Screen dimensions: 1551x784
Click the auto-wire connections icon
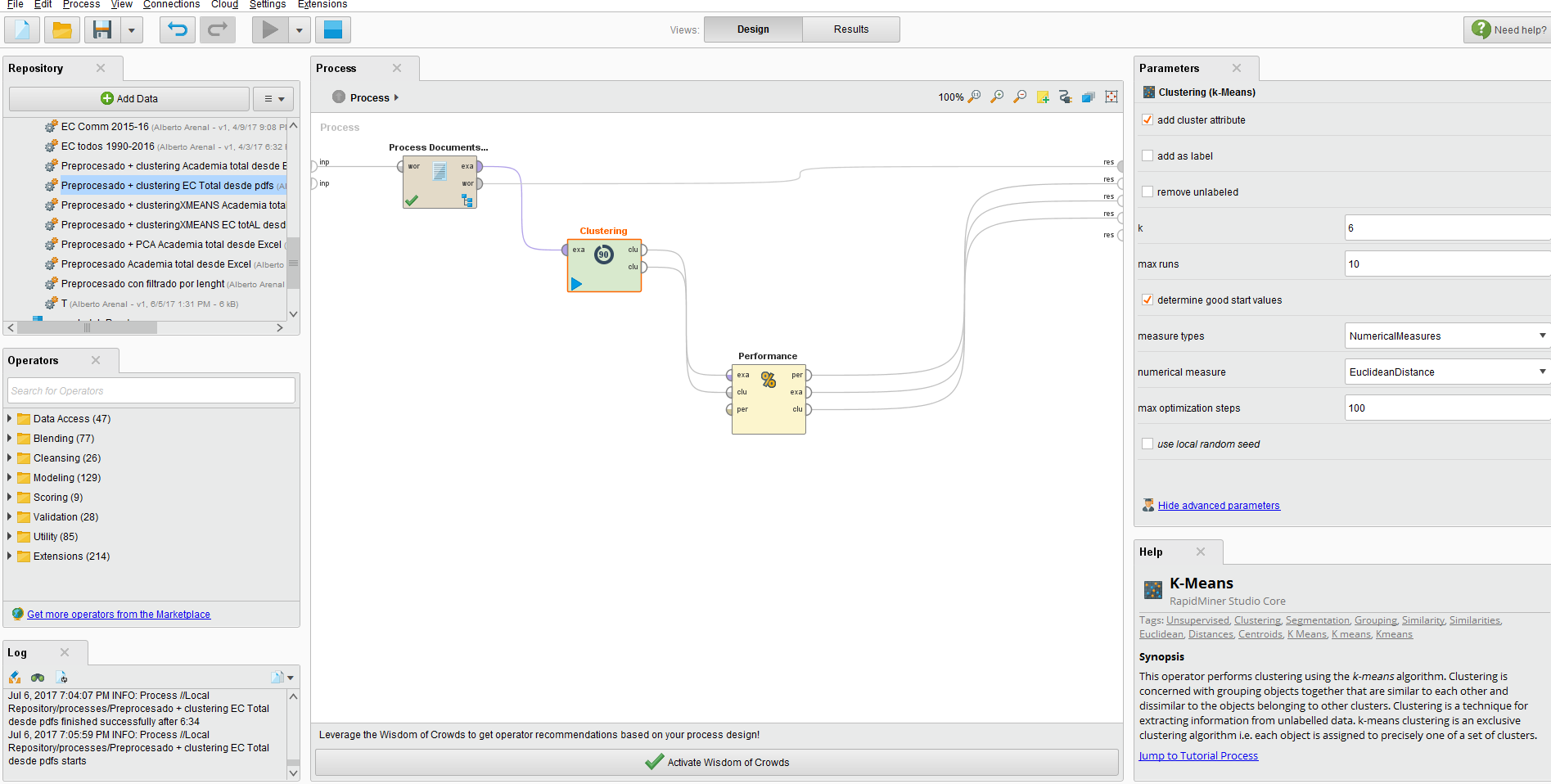point(1066,97)
